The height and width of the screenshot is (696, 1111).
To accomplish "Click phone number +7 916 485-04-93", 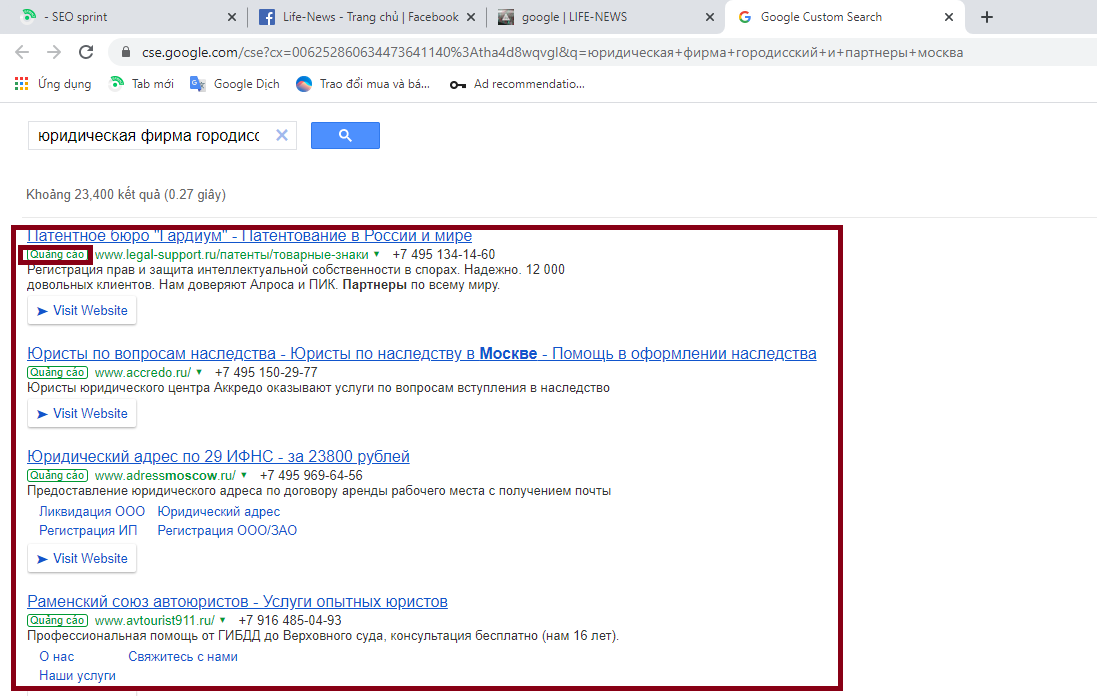I will pyautogui.click(x=290, y=620).
